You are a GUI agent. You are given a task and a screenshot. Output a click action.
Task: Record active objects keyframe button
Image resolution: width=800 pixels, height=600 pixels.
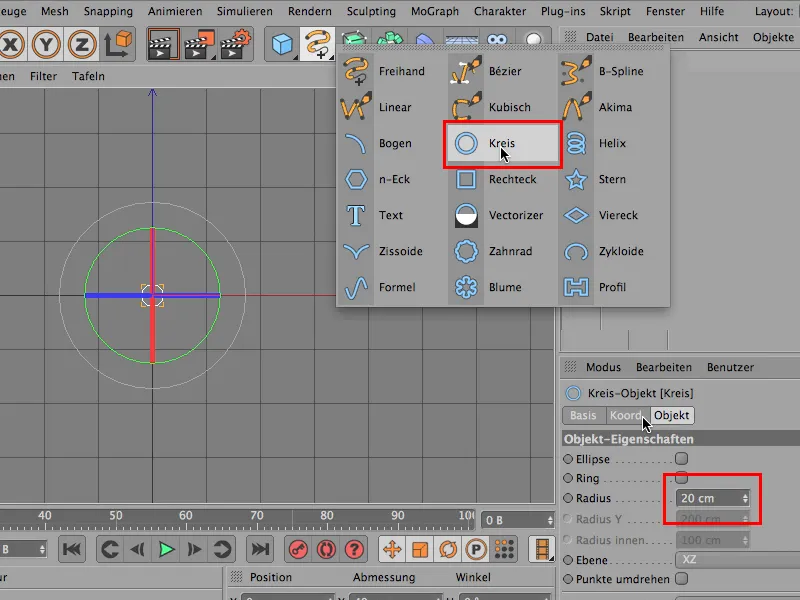point(298,549)
